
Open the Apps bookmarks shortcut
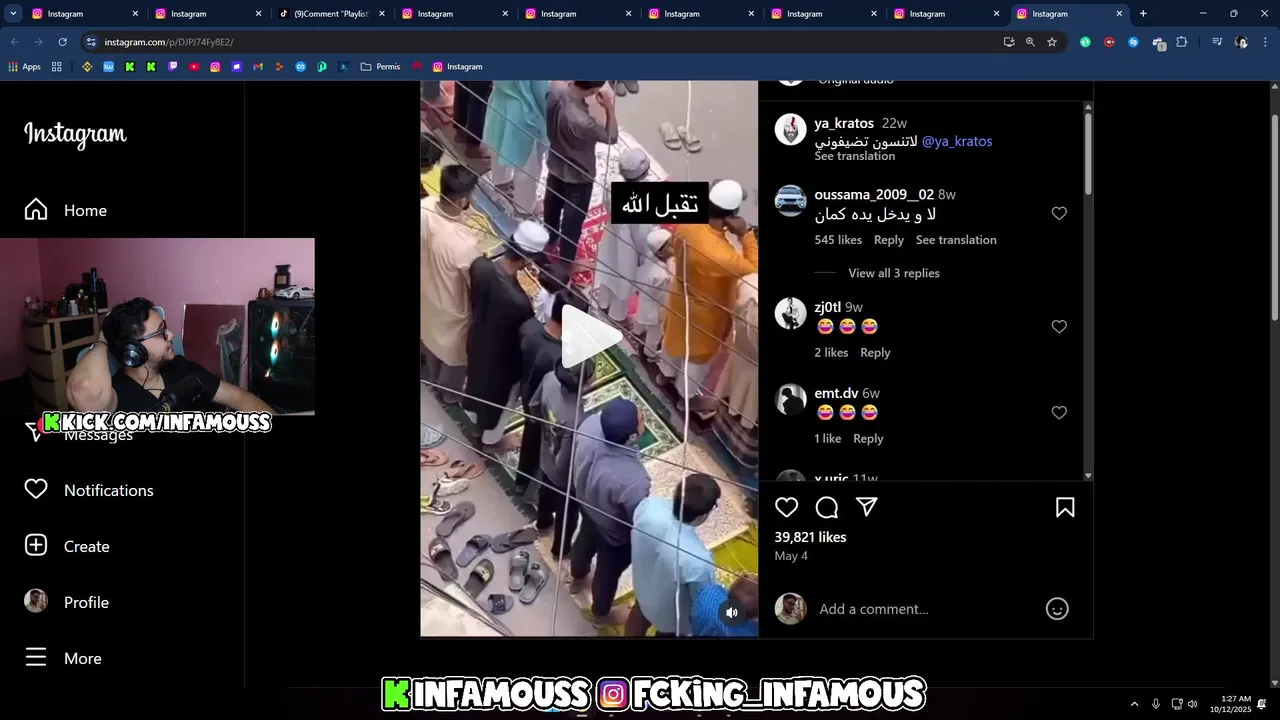tap(25, 67)
